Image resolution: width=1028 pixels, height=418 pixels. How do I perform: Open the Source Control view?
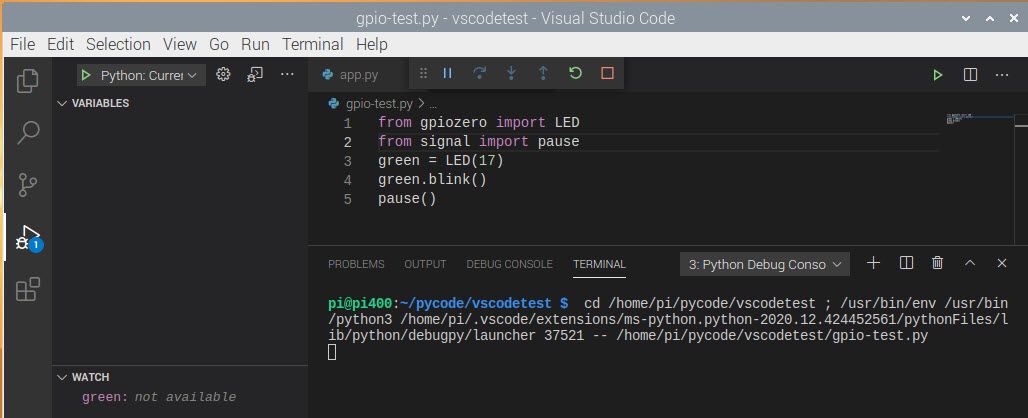tap(27, 185)
